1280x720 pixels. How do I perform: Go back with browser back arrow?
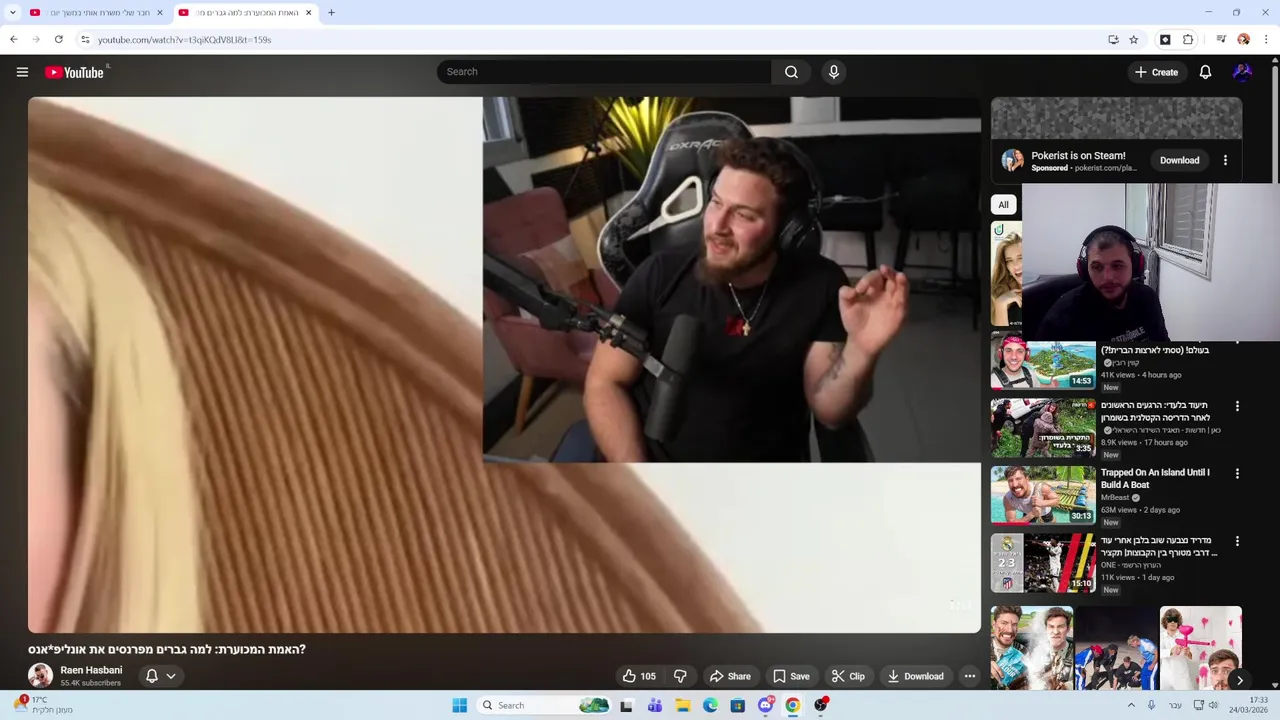click(13, 40)
